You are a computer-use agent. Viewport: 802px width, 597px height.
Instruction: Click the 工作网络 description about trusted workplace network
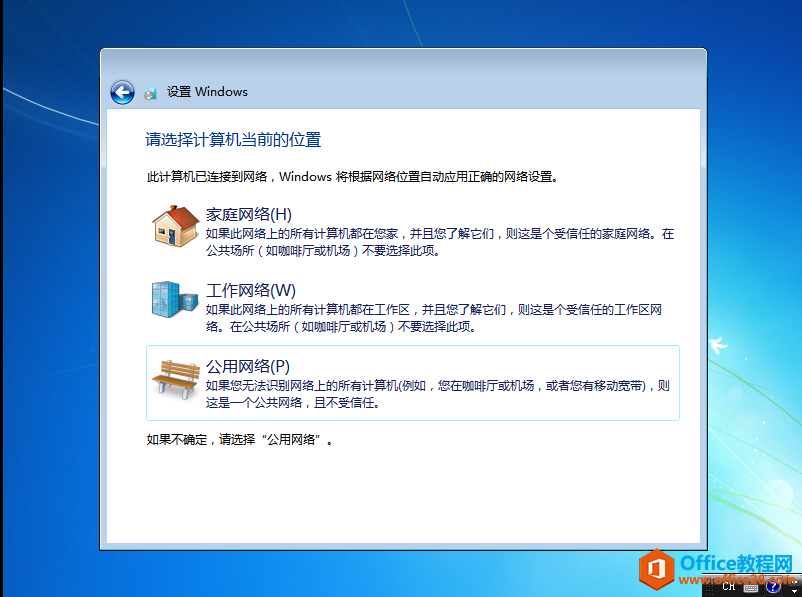tap(434, 318)
